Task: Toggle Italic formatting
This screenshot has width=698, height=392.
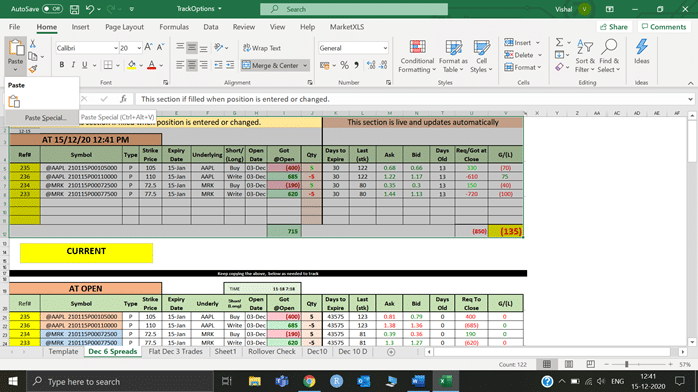Action: point(73,65)
